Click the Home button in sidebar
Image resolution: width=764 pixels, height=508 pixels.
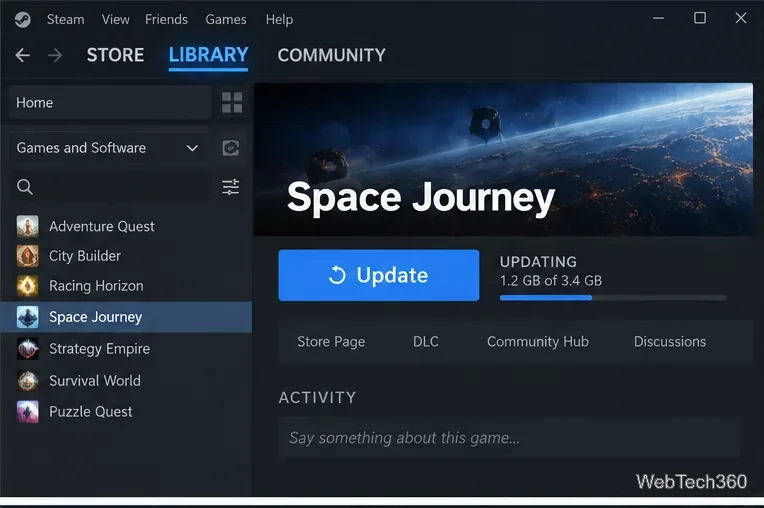pos(109,103)
